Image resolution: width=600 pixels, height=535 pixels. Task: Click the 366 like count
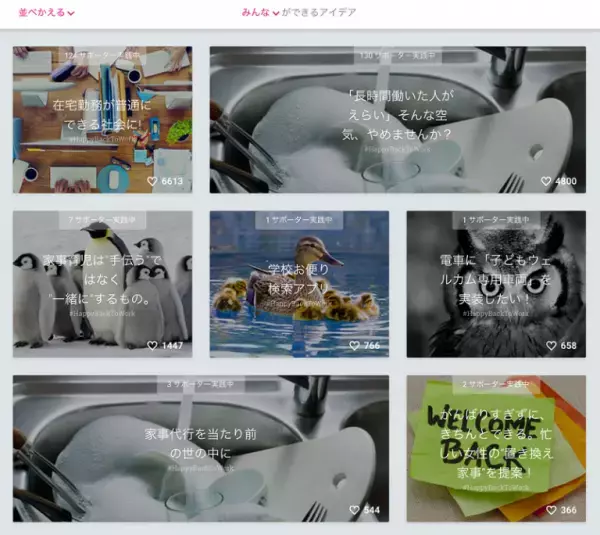[x=569, y=510]
